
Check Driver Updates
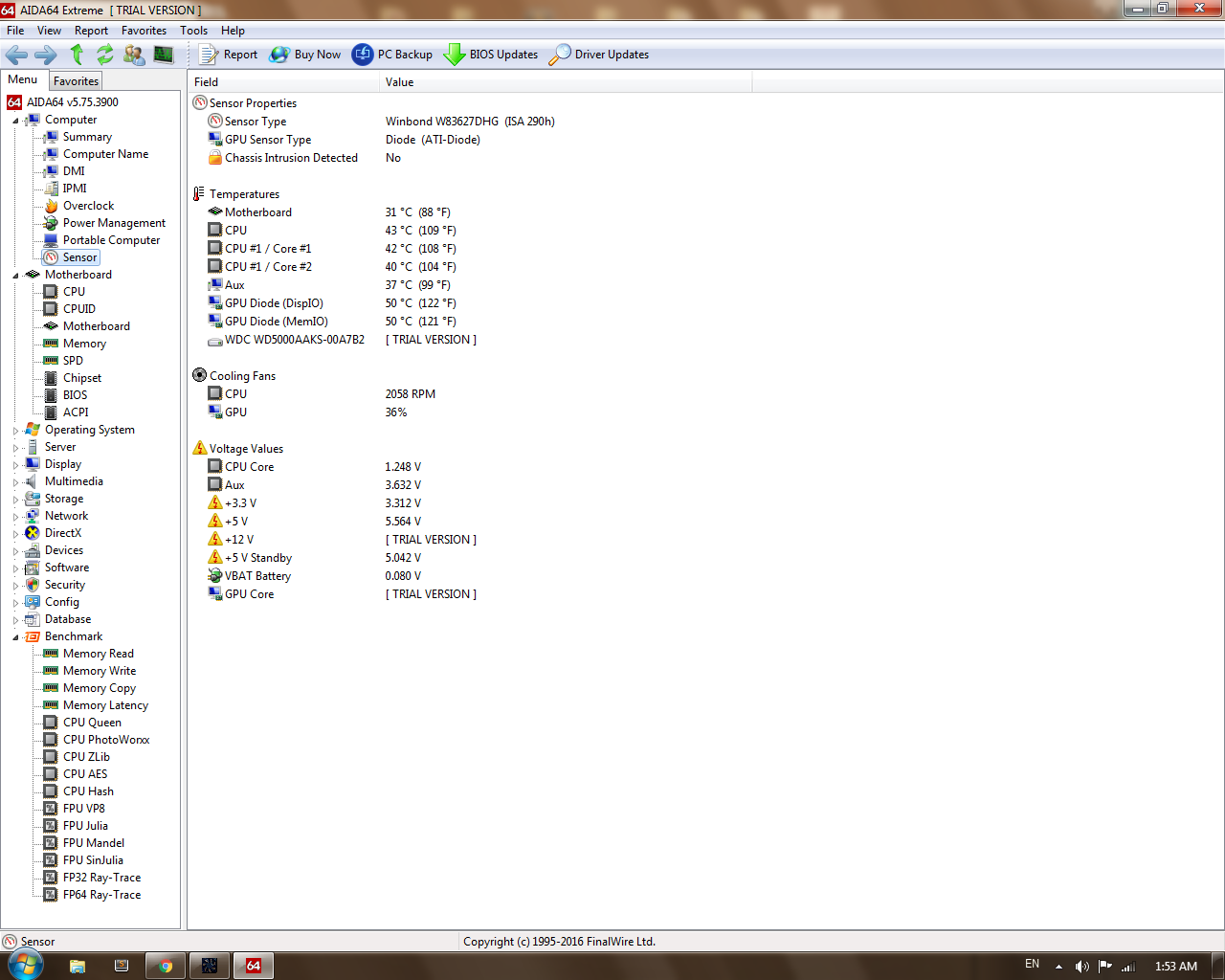point(599,55)
